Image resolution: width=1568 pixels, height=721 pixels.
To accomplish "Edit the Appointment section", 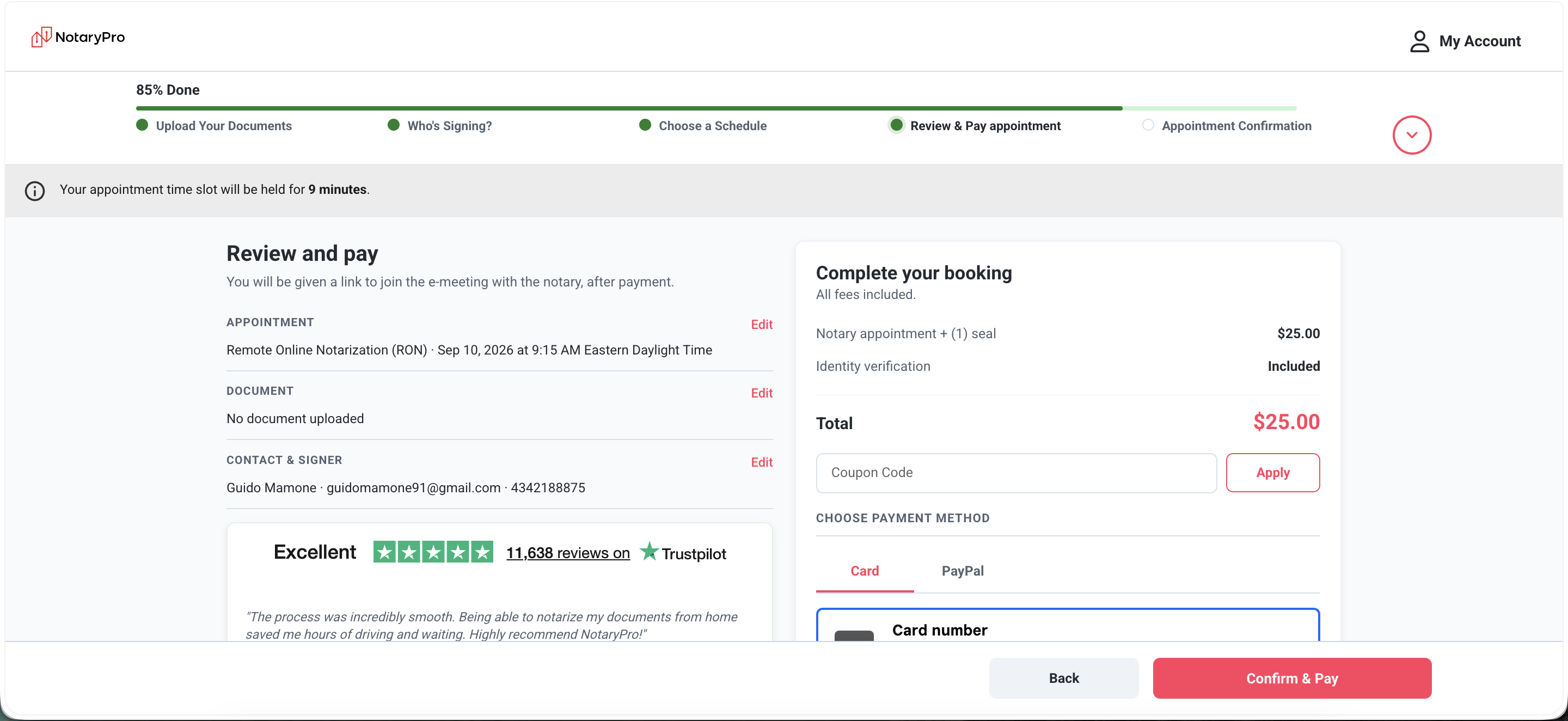I will [x=762, y=325].
